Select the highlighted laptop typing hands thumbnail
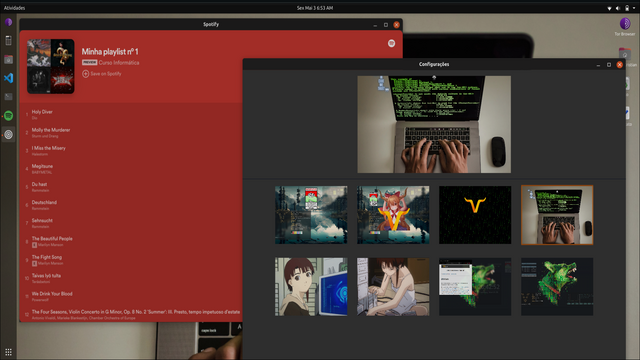 pos(557,215)
